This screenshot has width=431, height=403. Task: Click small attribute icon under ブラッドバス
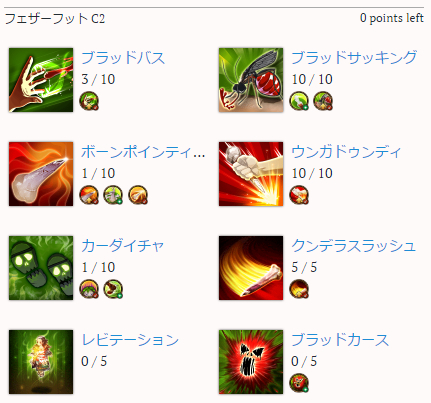pos(89,101)
